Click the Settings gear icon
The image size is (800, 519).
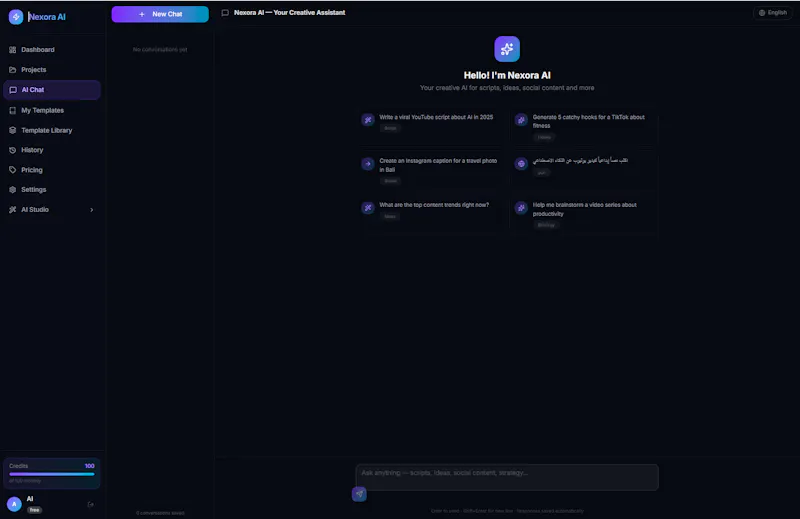(13, 189)
